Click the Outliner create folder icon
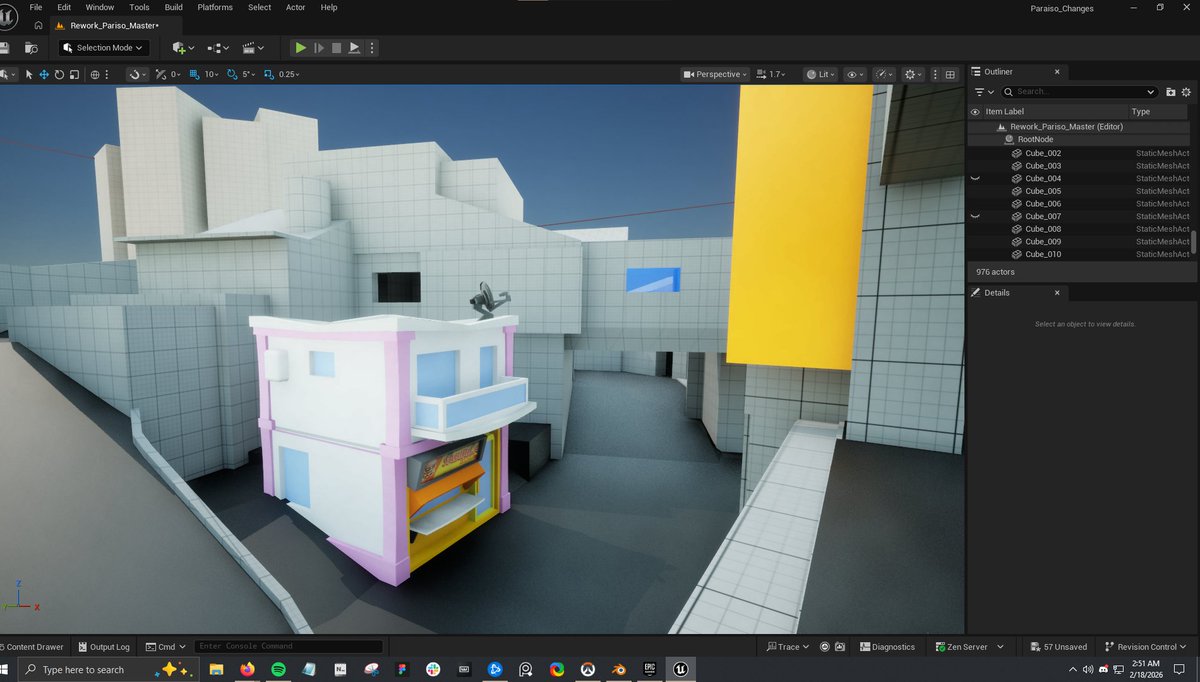The width and height of the screenshot is (1200, 682). click(x=1171, y=92)
